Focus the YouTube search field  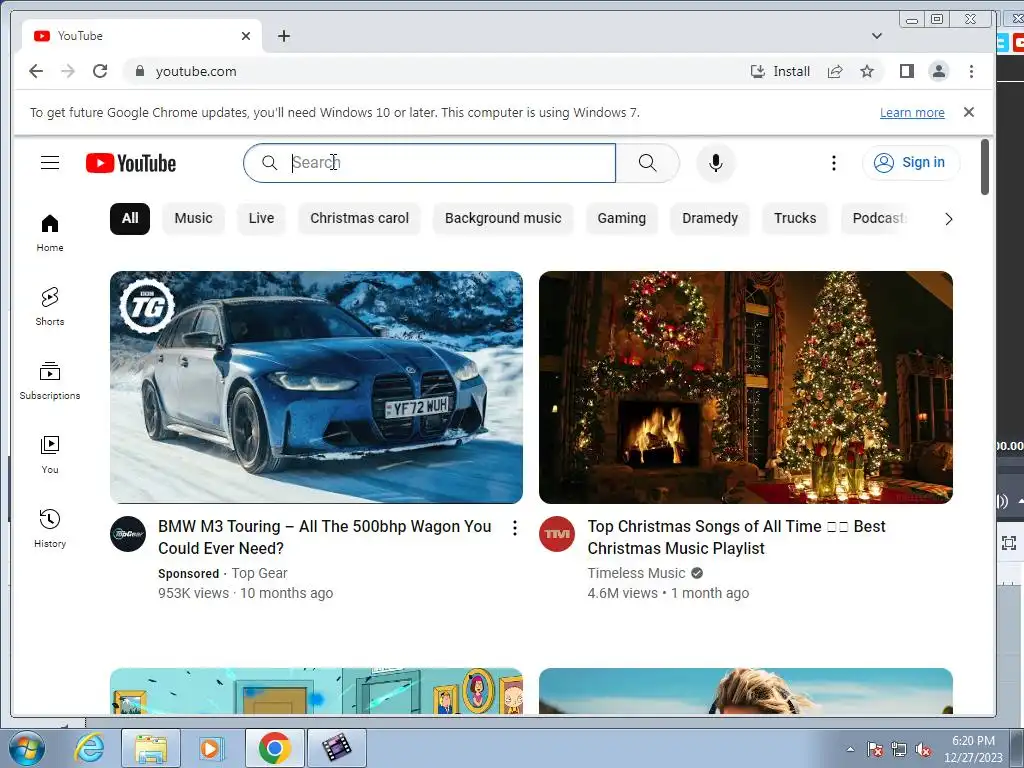(429, 163)
